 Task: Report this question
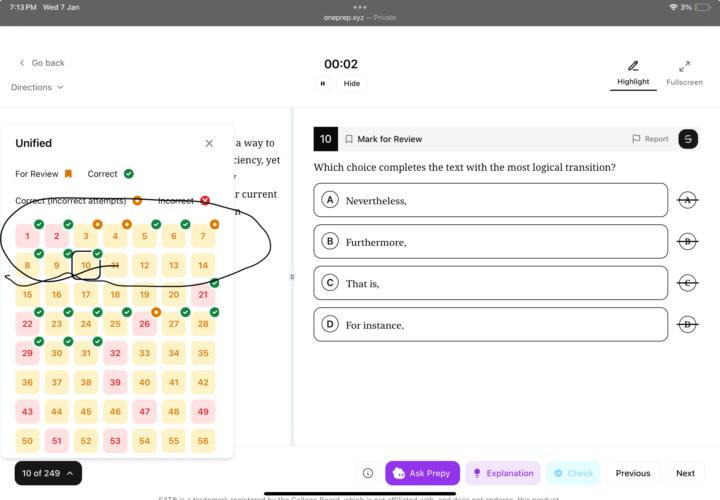pos(650,139)
